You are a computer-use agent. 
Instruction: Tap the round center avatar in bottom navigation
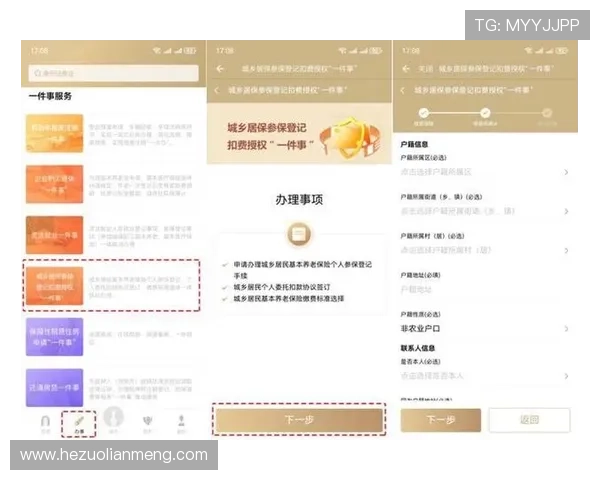tap(114, 417)
